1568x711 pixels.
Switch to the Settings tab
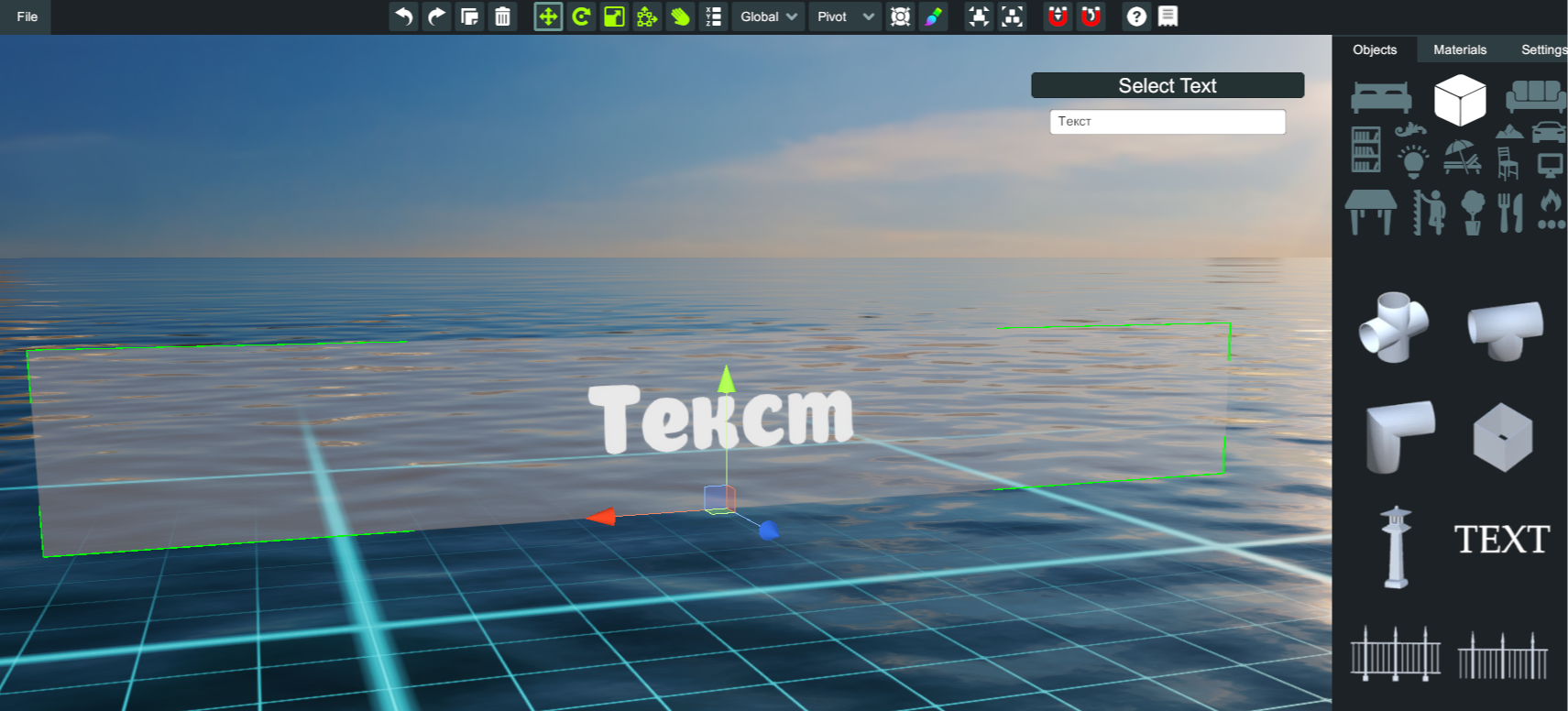point(1543,49)
